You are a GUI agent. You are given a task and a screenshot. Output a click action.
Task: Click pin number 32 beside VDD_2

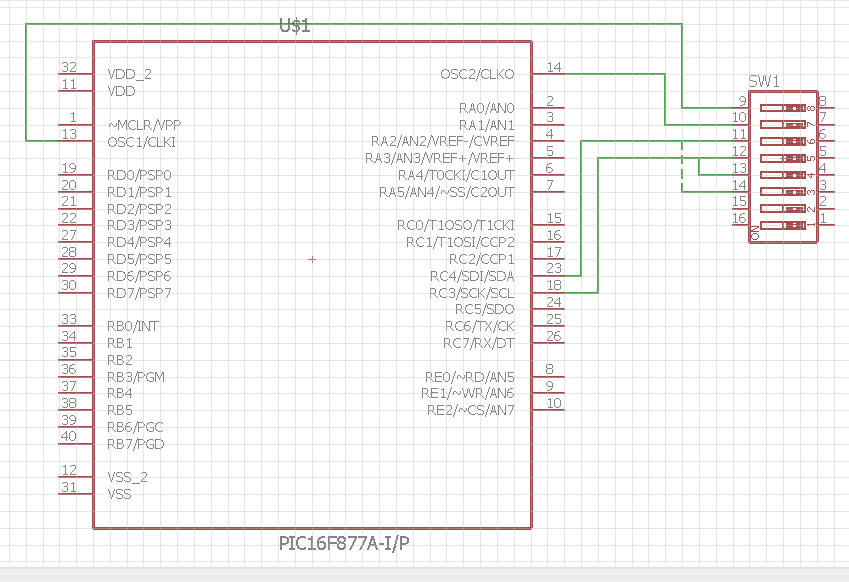tap(69, 67)
